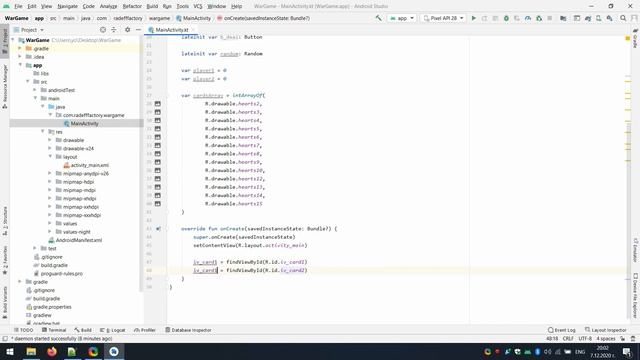The width and height of the screenshot is (640, 360).
Task: Click the tool windows quick-access icon in status bar
Action: [5, 339]
